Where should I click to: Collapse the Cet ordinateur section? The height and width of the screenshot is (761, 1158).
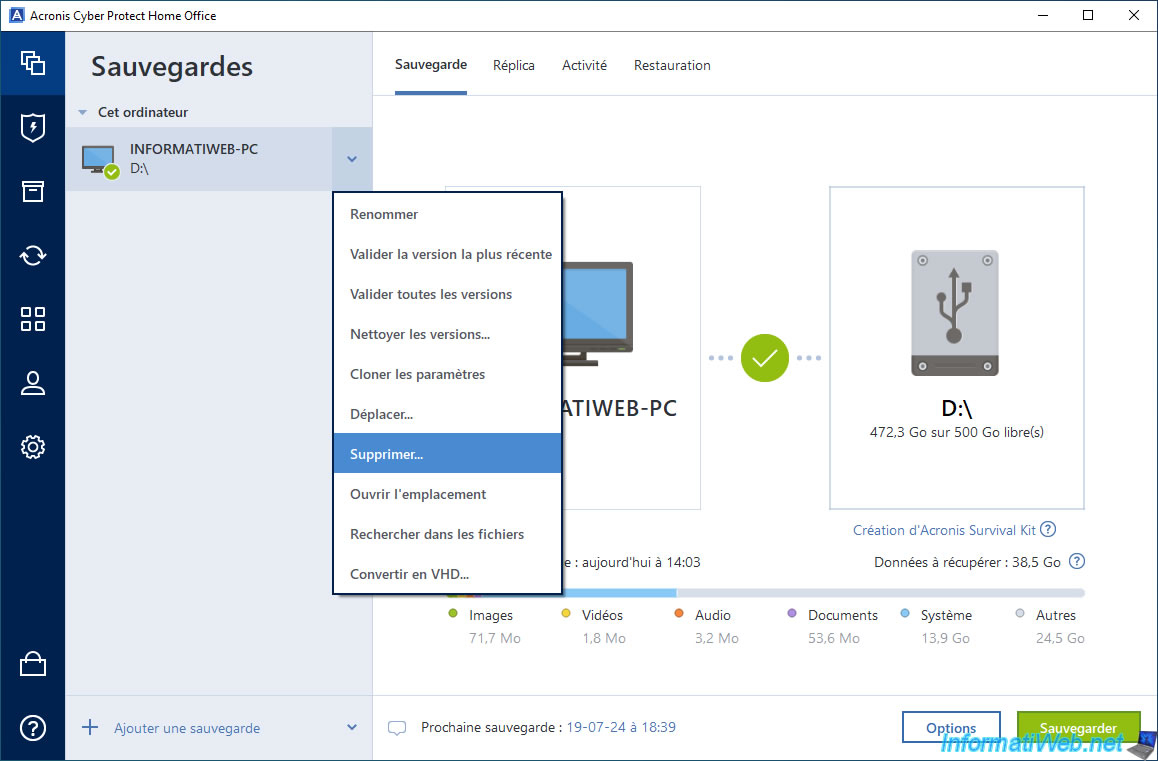(83, 112)
